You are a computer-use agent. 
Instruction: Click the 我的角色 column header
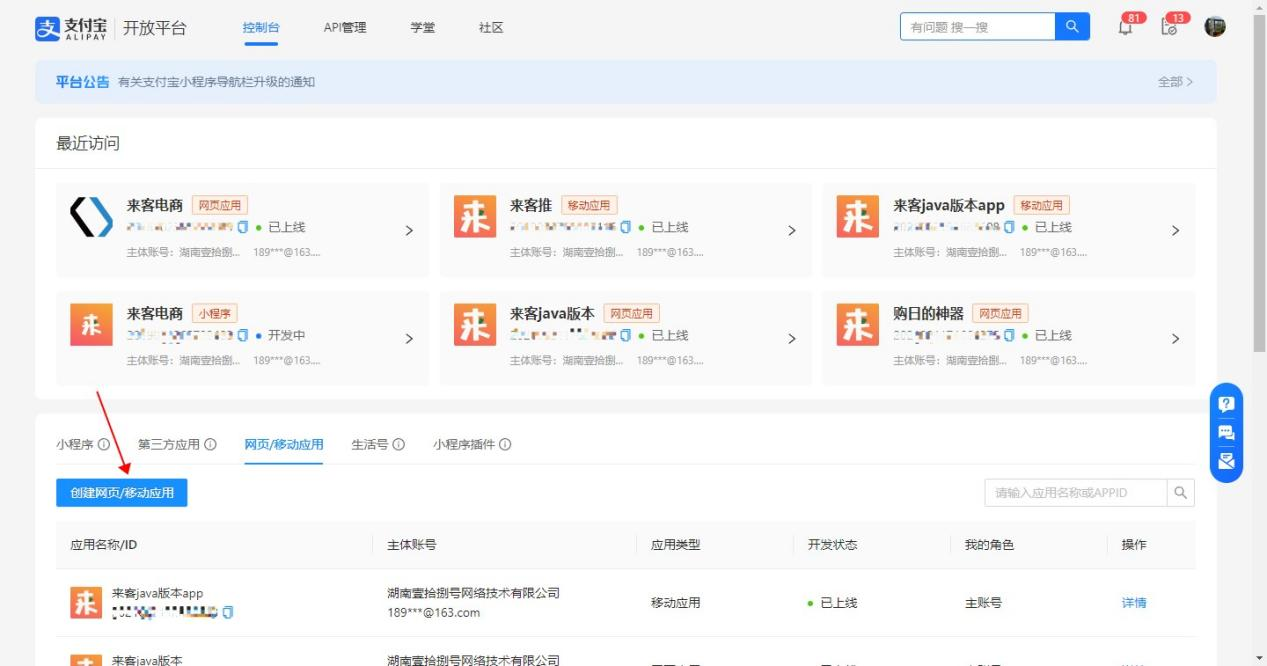coord(989,545)
